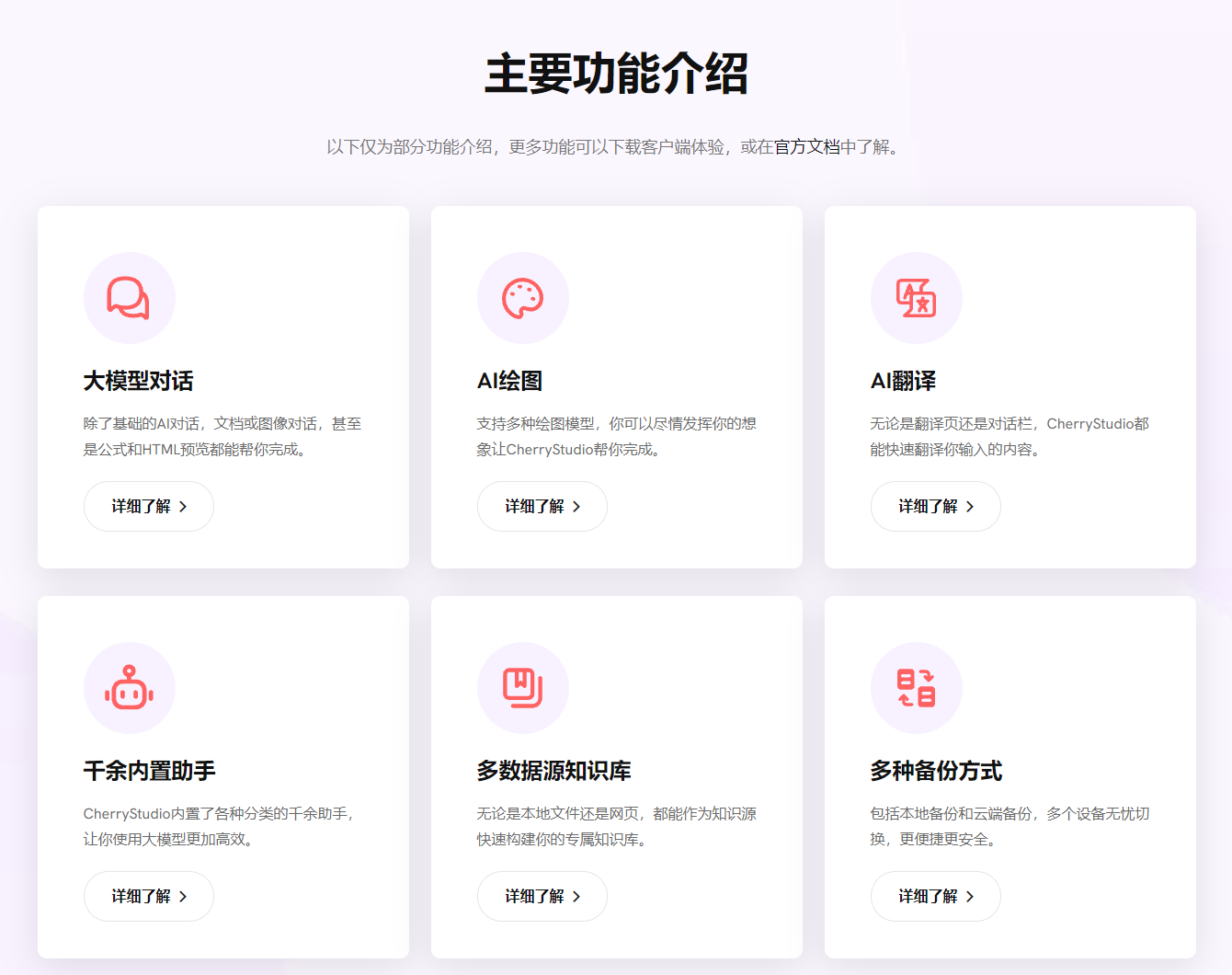Click description text starting 支持多种绘图模型
The height and width of the screenshot is (975, 1232).
[x=616, y=436]
